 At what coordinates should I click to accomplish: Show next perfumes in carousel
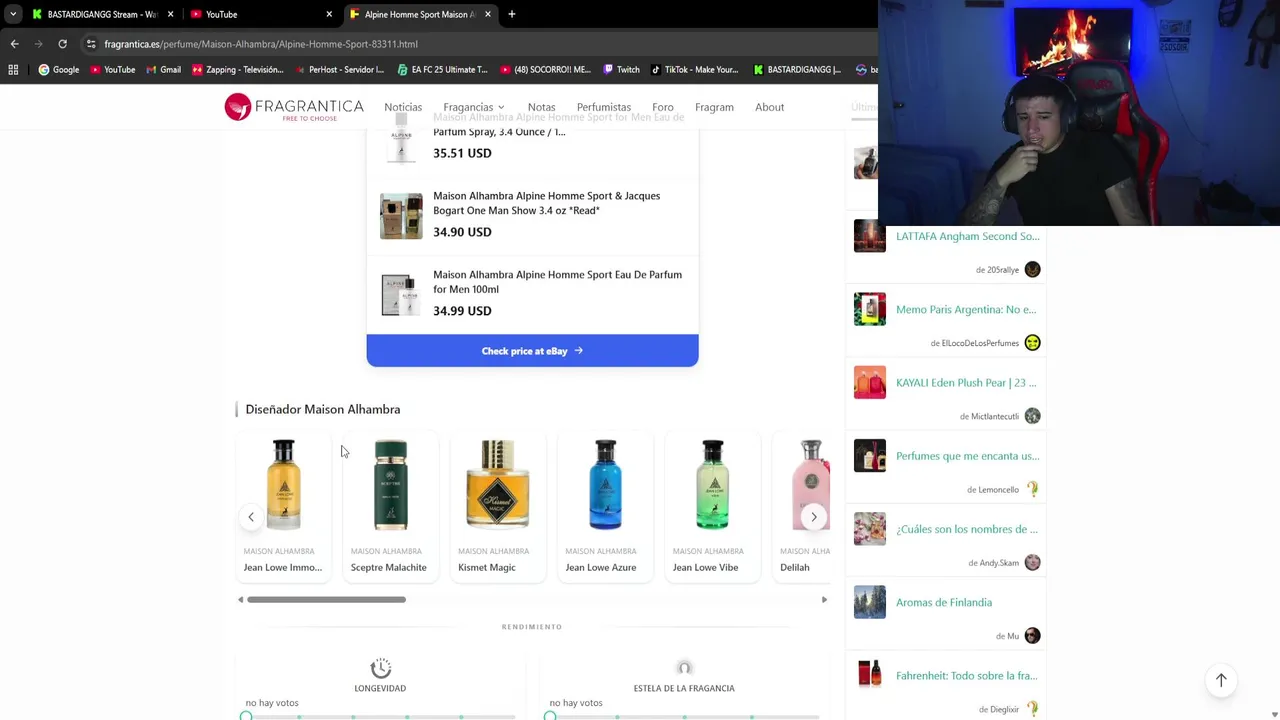(x=814, y=517)
